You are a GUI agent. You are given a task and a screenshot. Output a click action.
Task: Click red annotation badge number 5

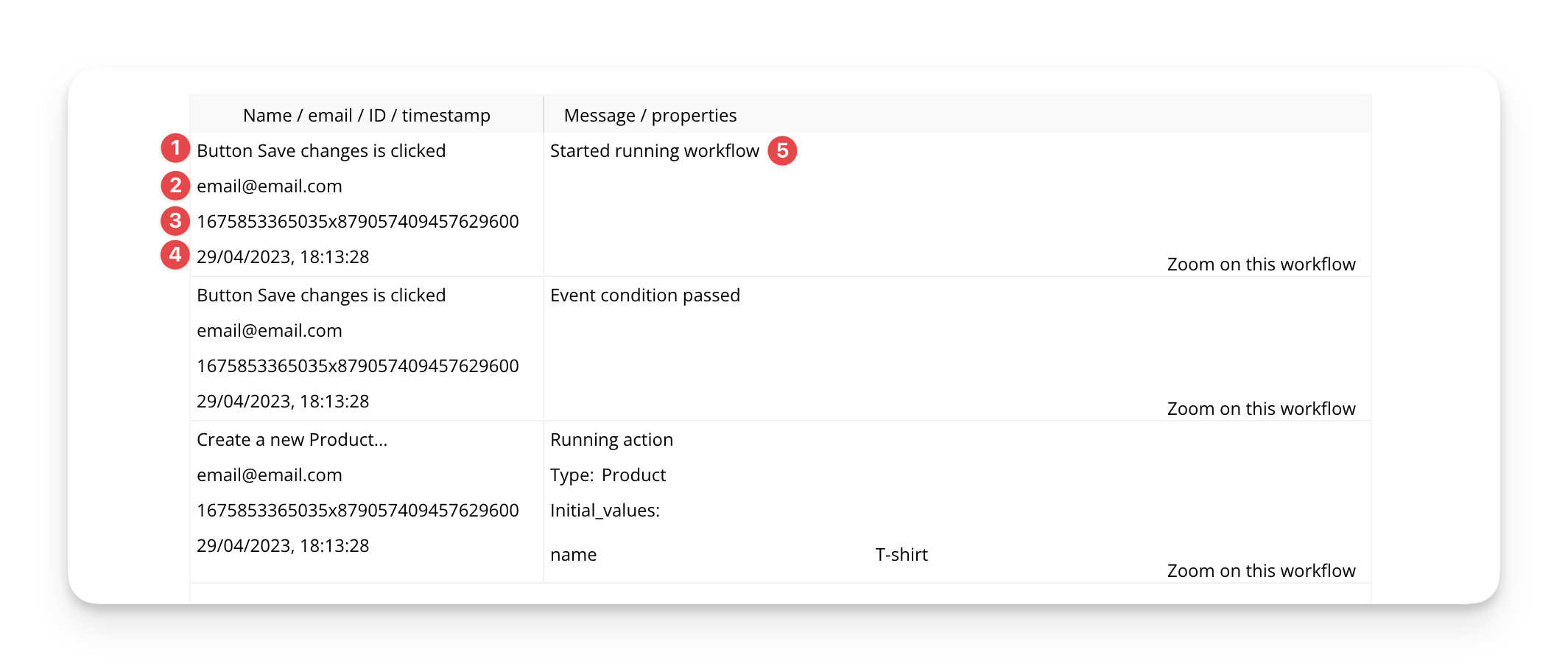[782, 150]
